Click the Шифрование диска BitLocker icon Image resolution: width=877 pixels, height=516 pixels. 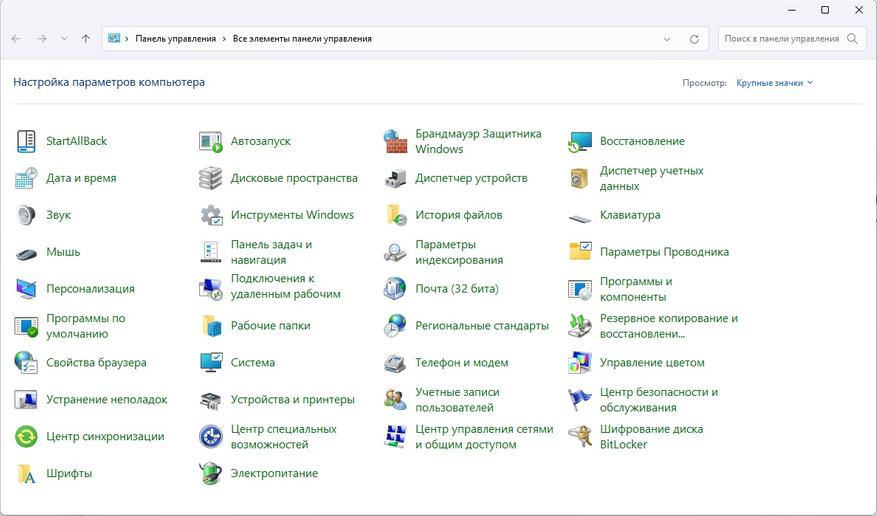coord(580,436)
